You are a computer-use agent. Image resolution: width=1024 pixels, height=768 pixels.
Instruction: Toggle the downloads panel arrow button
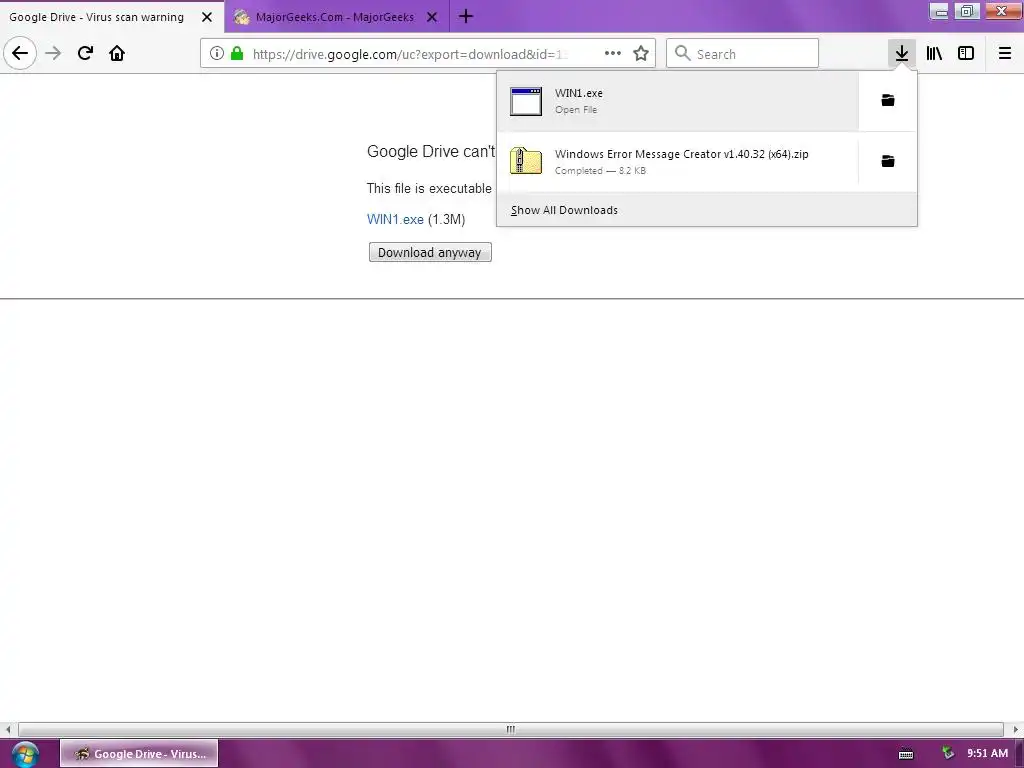click(x=902, y=53)
